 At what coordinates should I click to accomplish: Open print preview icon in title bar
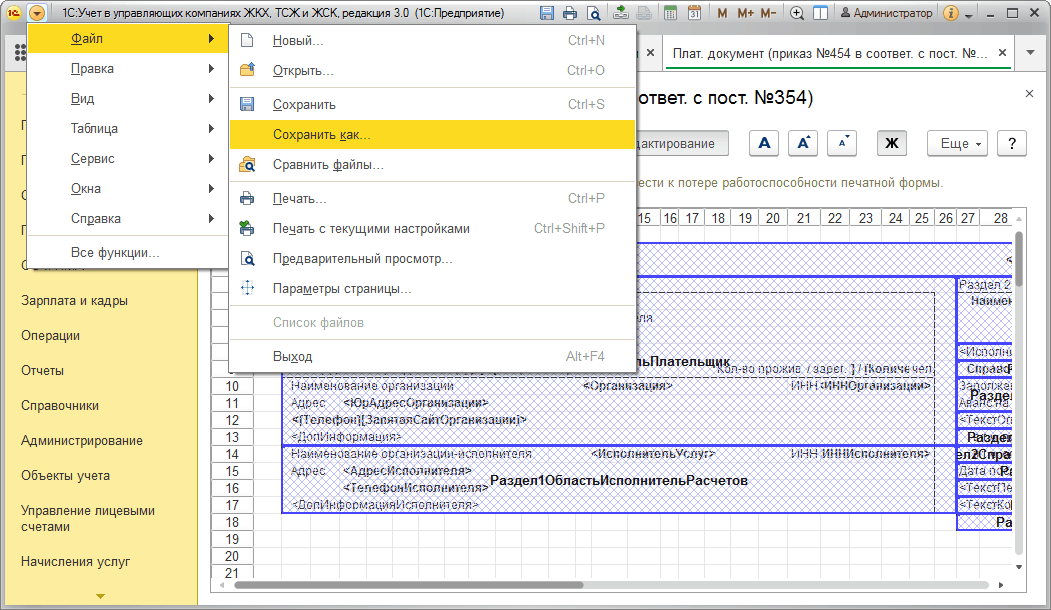click(x=593, y=13)
